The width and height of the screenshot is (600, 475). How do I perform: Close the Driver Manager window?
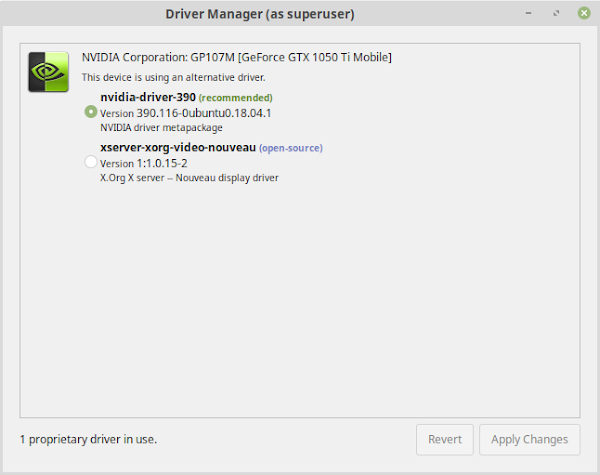click(x=584, y=13)
